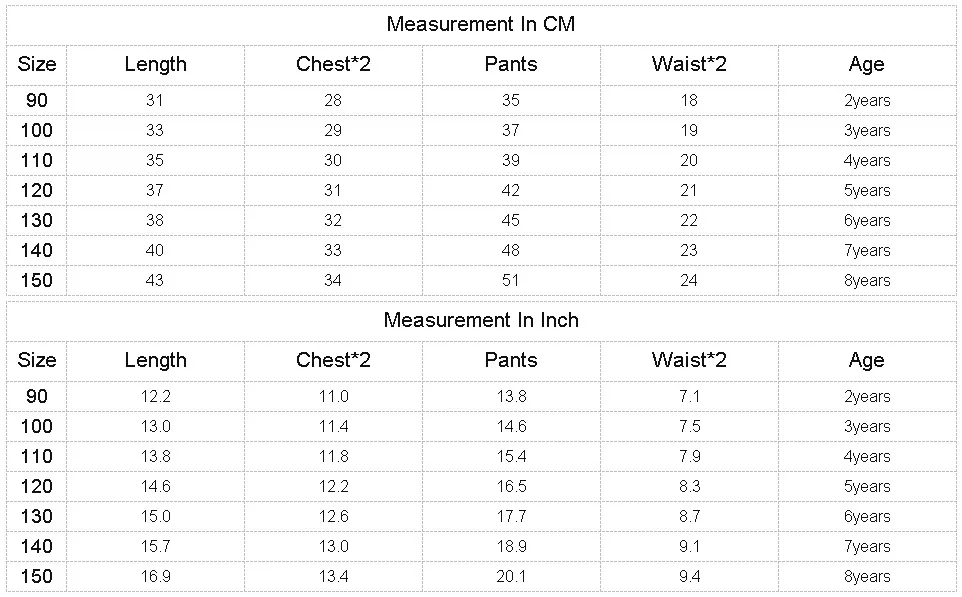Viewport: 962px width, 597px height.
Task: Select the Chest*2 header in CM table
Action: pos(333,64)
